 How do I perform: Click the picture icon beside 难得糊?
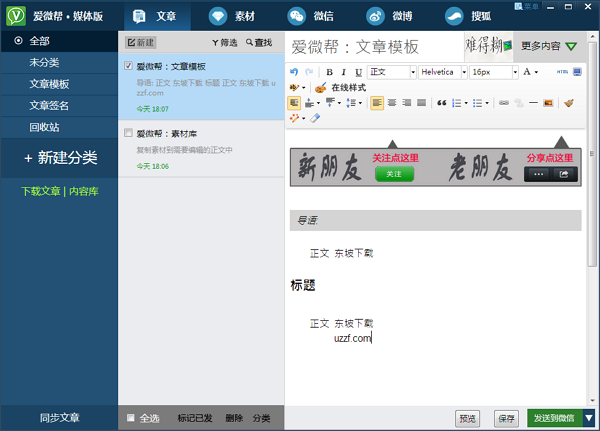tap(508, 46)
